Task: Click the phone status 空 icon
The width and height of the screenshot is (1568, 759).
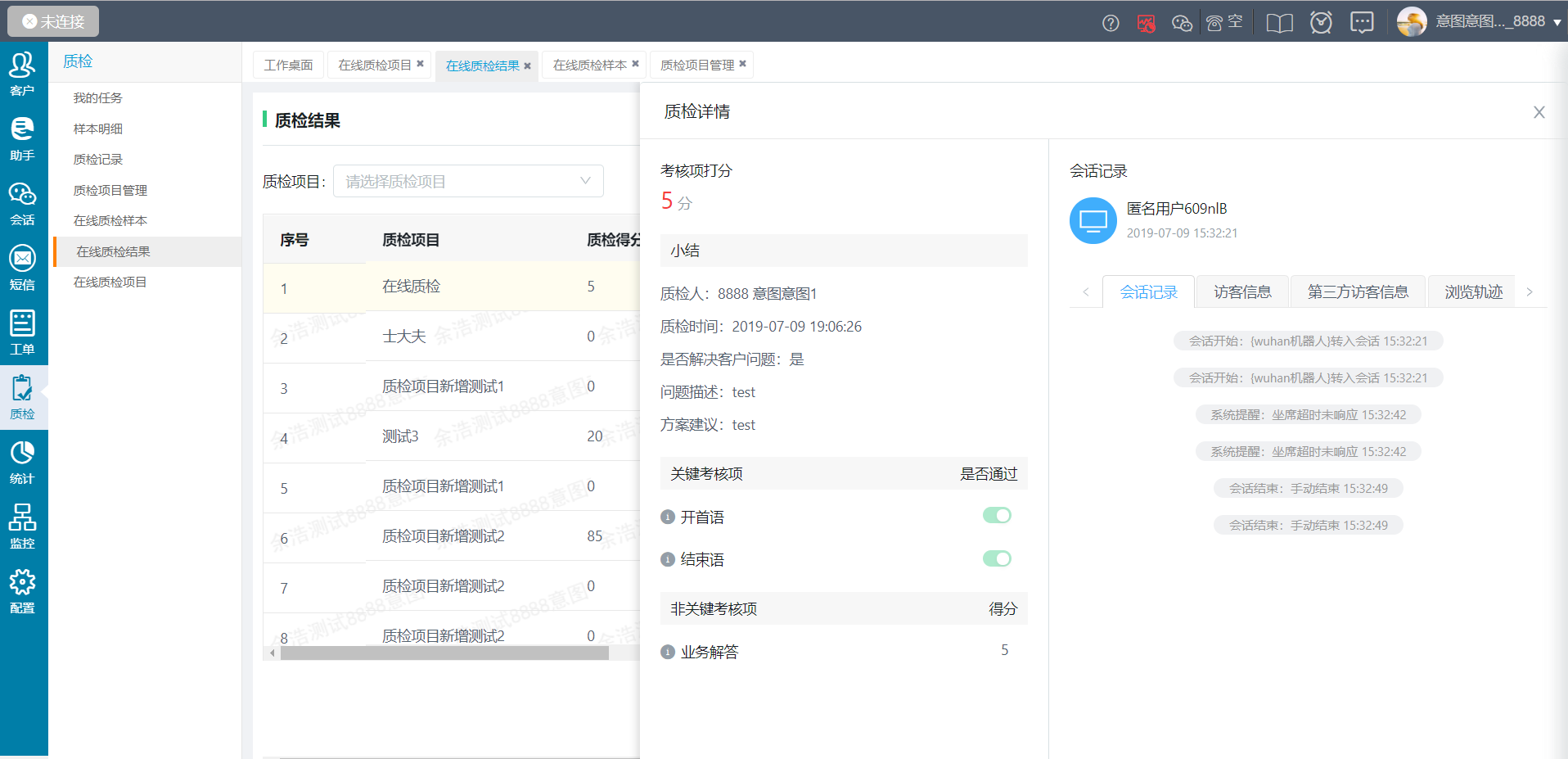Action: click(1224, 22)
